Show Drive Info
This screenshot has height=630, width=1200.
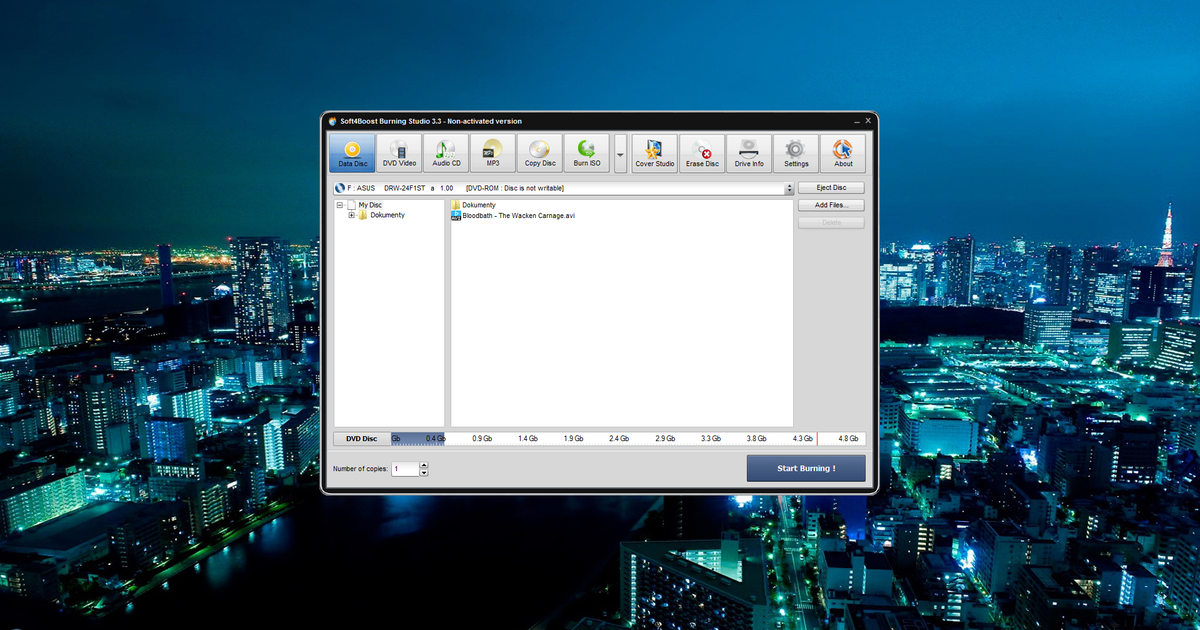point(749,154)
